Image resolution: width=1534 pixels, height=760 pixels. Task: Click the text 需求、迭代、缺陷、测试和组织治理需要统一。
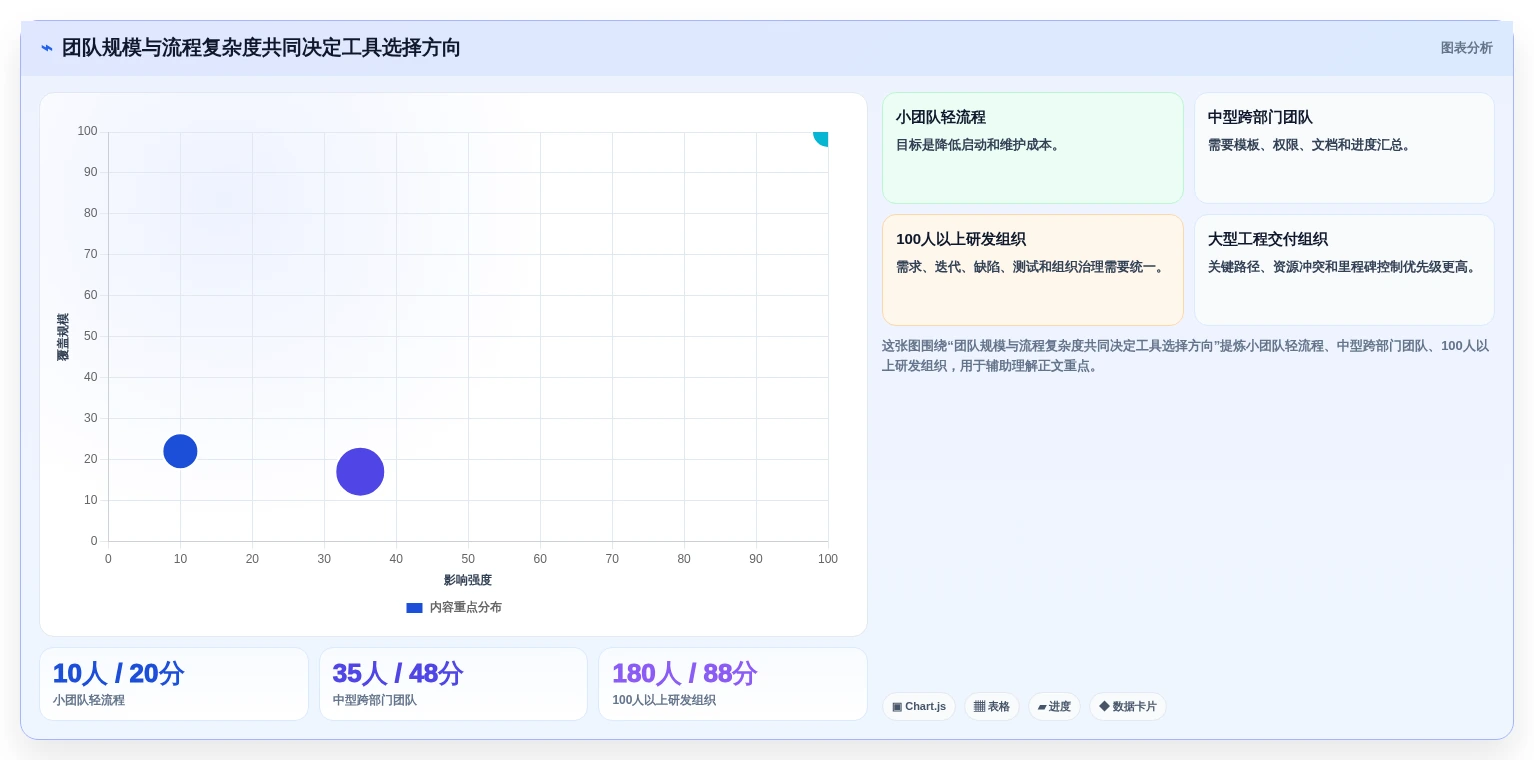coord(1032,267)
